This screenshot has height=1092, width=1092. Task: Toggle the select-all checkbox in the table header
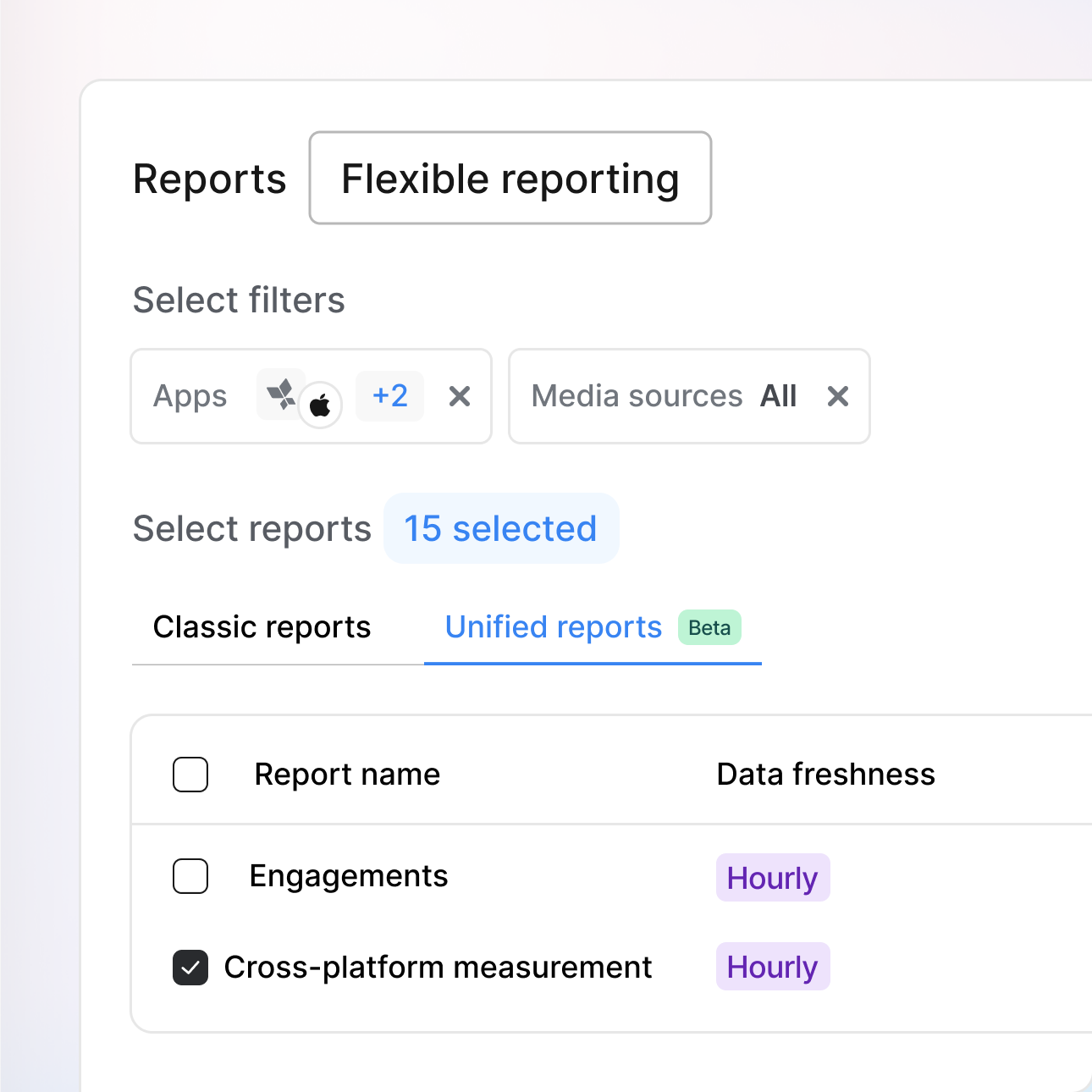point(190,774)
